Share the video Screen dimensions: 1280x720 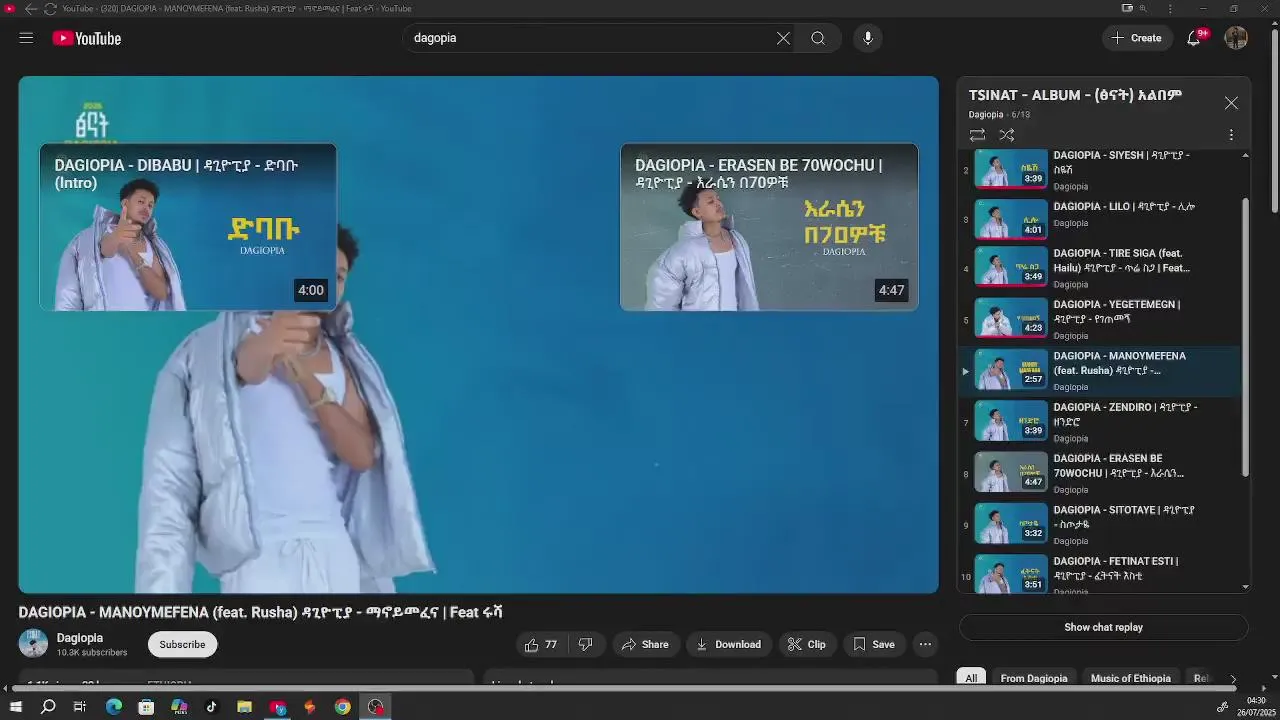645,644
